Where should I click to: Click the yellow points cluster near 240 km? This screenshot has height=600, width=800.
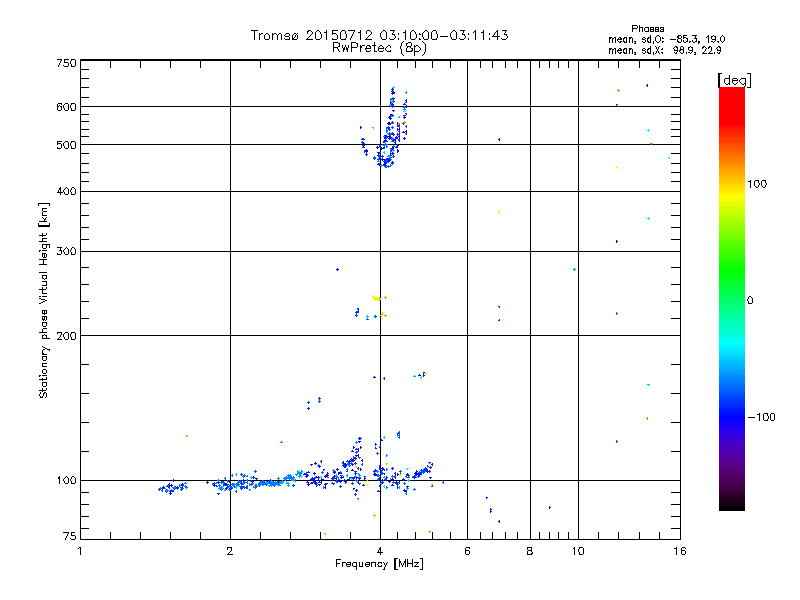tap(379, 298)
